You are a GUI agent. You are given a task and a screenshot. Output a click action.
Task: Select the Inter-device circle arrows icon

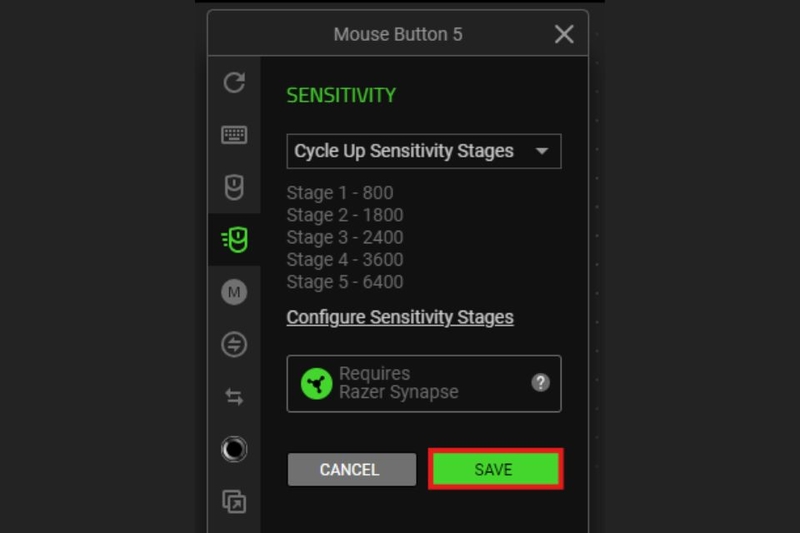coord(234,344)
